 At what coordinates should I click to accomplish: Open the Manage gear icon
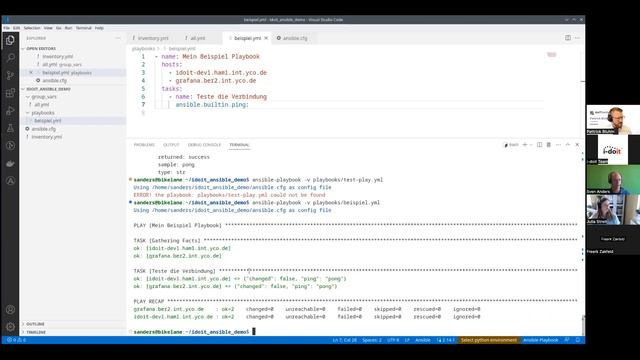coord(11,327)
